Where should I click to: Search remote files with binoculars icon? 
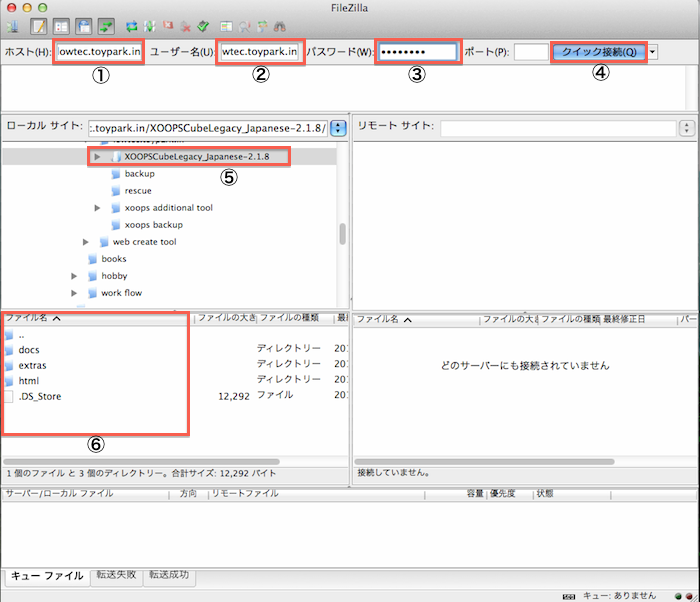click(x=280, y=27)
